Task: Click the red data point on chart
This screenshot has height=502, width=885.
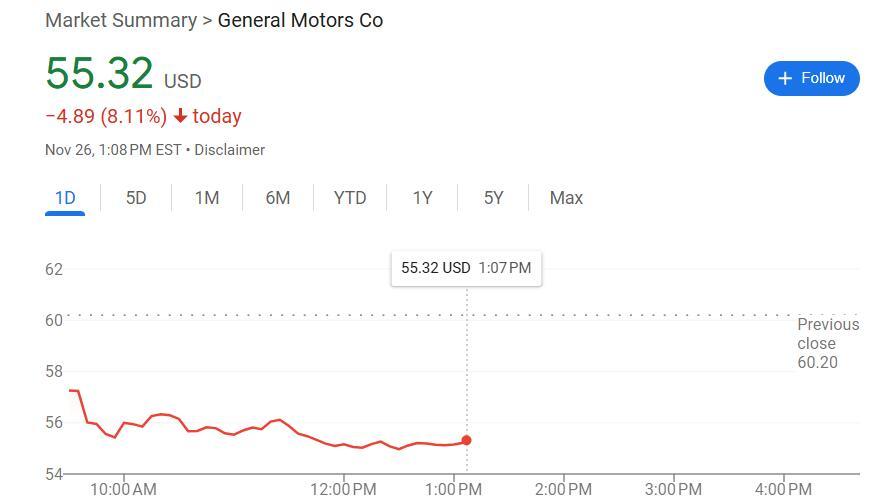Action: (466, 440)
